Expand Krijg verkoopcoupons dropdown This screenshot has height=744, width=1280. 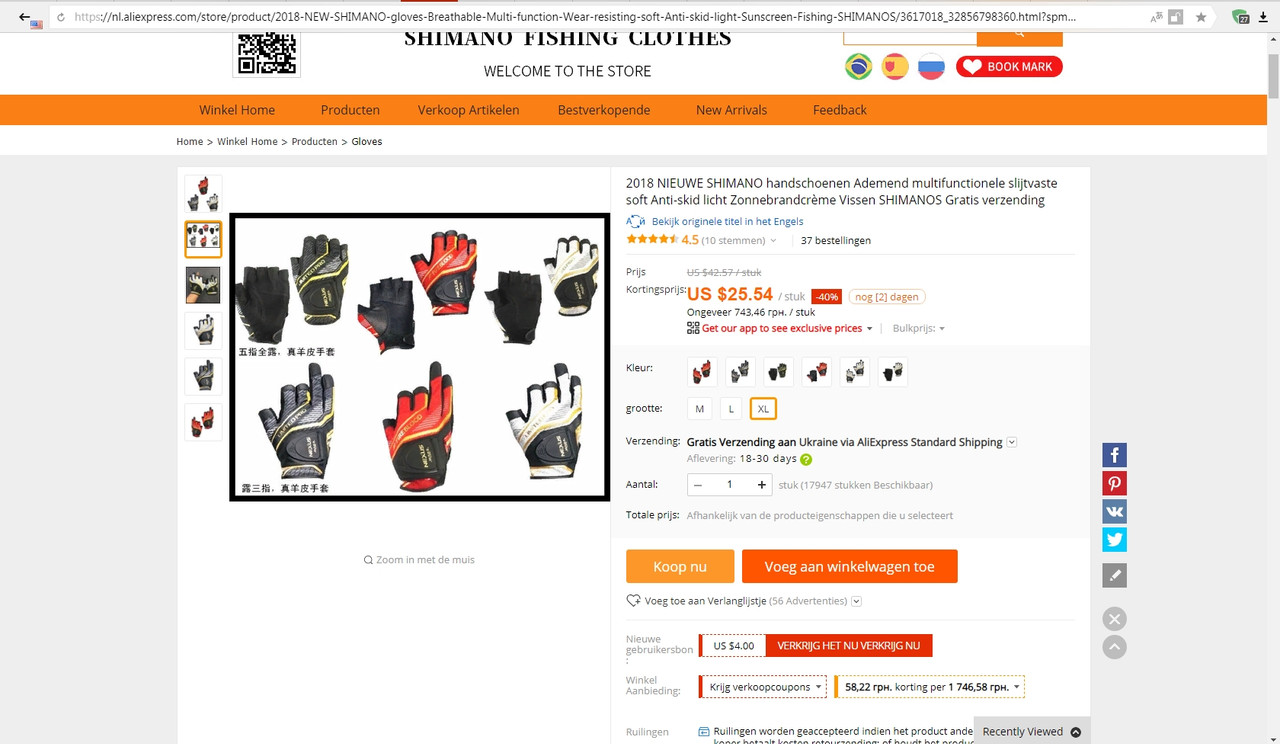(x=766, y=687)
